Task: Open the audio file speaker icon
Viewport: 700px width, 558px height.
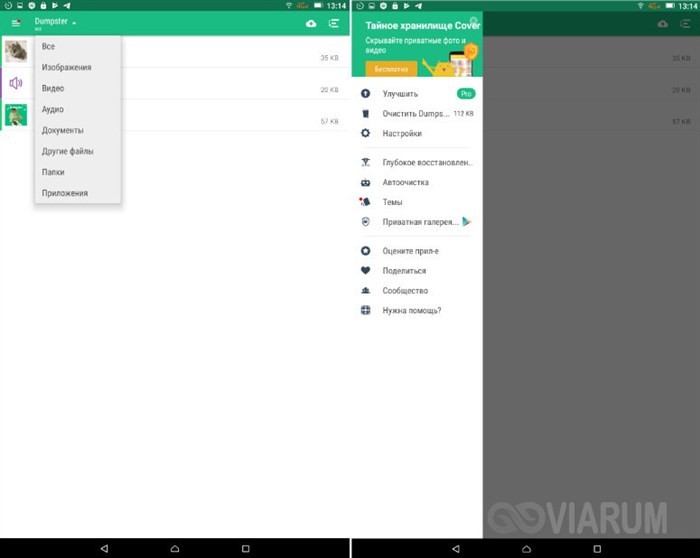Action: 16,83
